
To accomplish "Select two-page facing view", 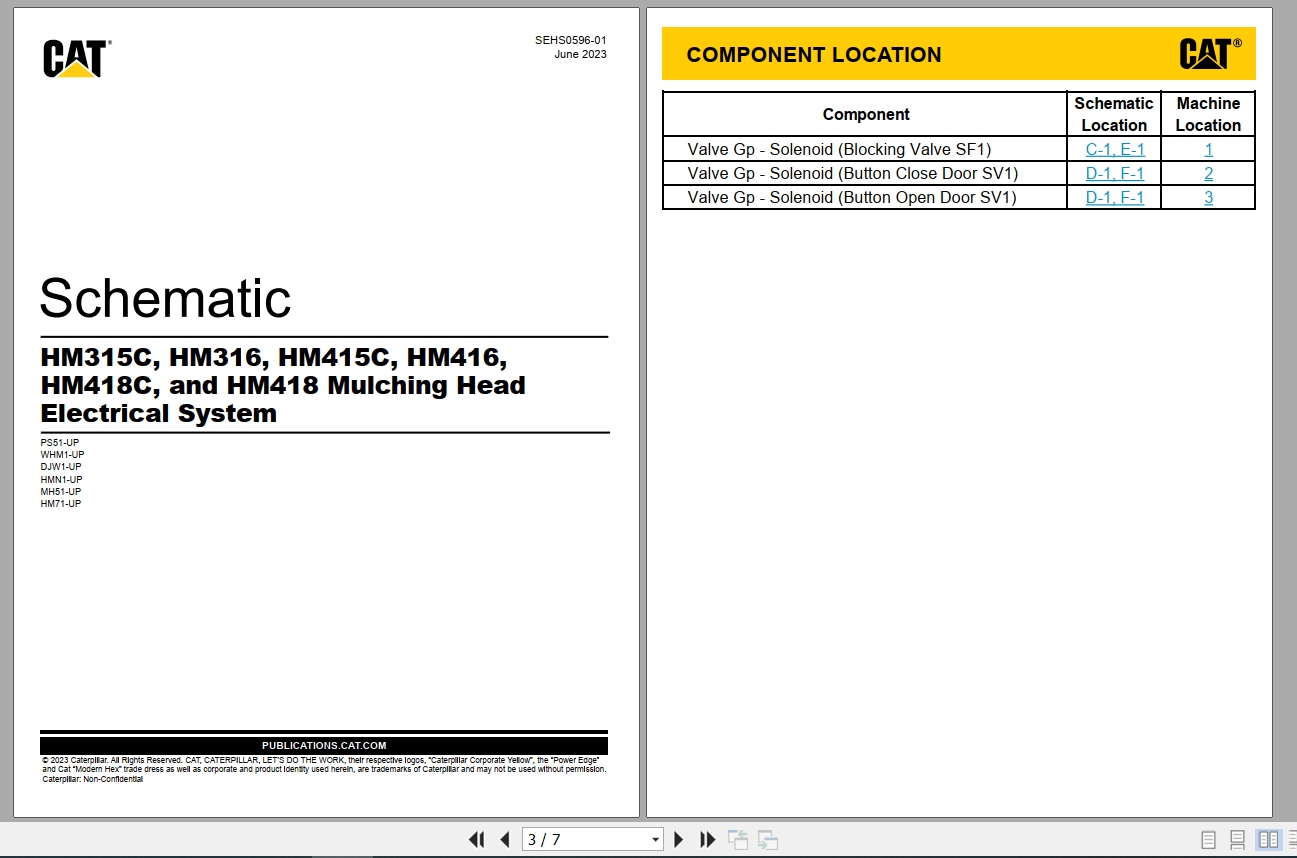I will tap(1268, 840).
